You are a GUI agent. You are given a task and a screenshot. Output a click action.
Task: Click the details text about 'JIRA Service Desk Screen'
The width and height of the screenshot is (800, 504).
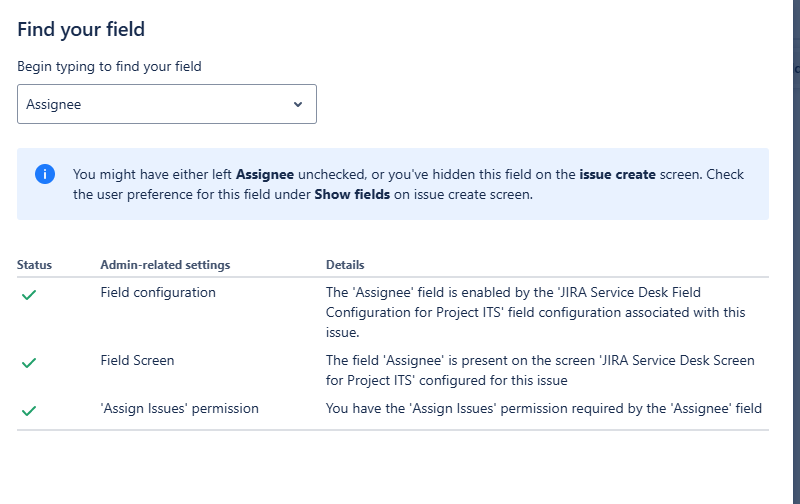click(540, 370)
